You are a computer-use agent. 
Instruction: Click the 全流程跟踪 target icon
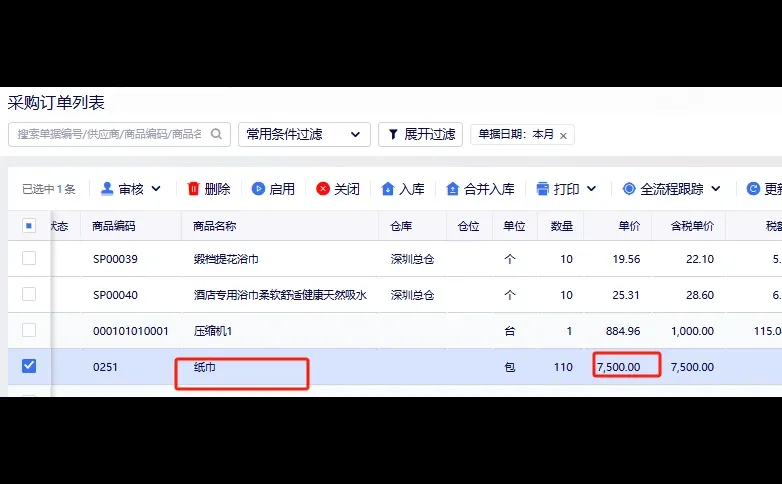point(629,189)
